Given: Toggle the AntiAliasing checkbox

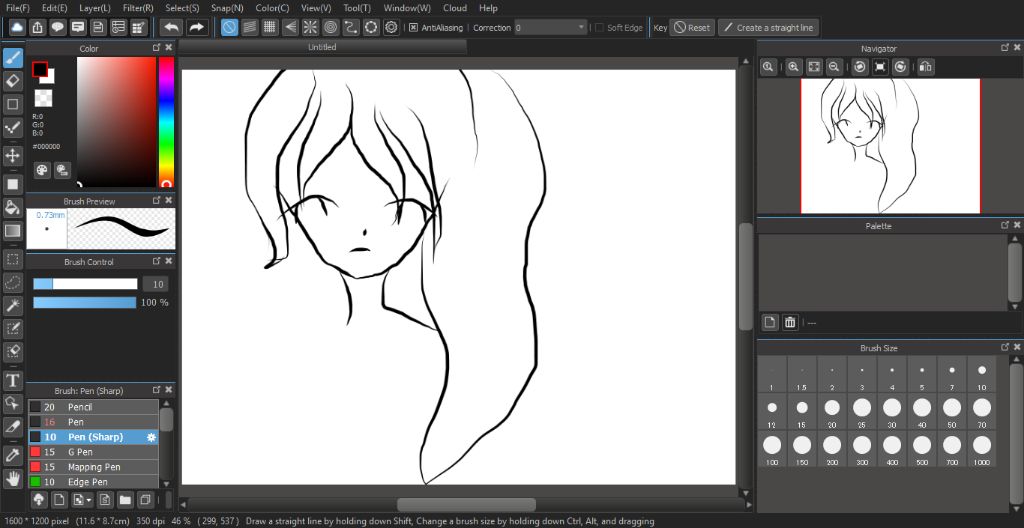Looking at the screenshot, I should (413, 27).
